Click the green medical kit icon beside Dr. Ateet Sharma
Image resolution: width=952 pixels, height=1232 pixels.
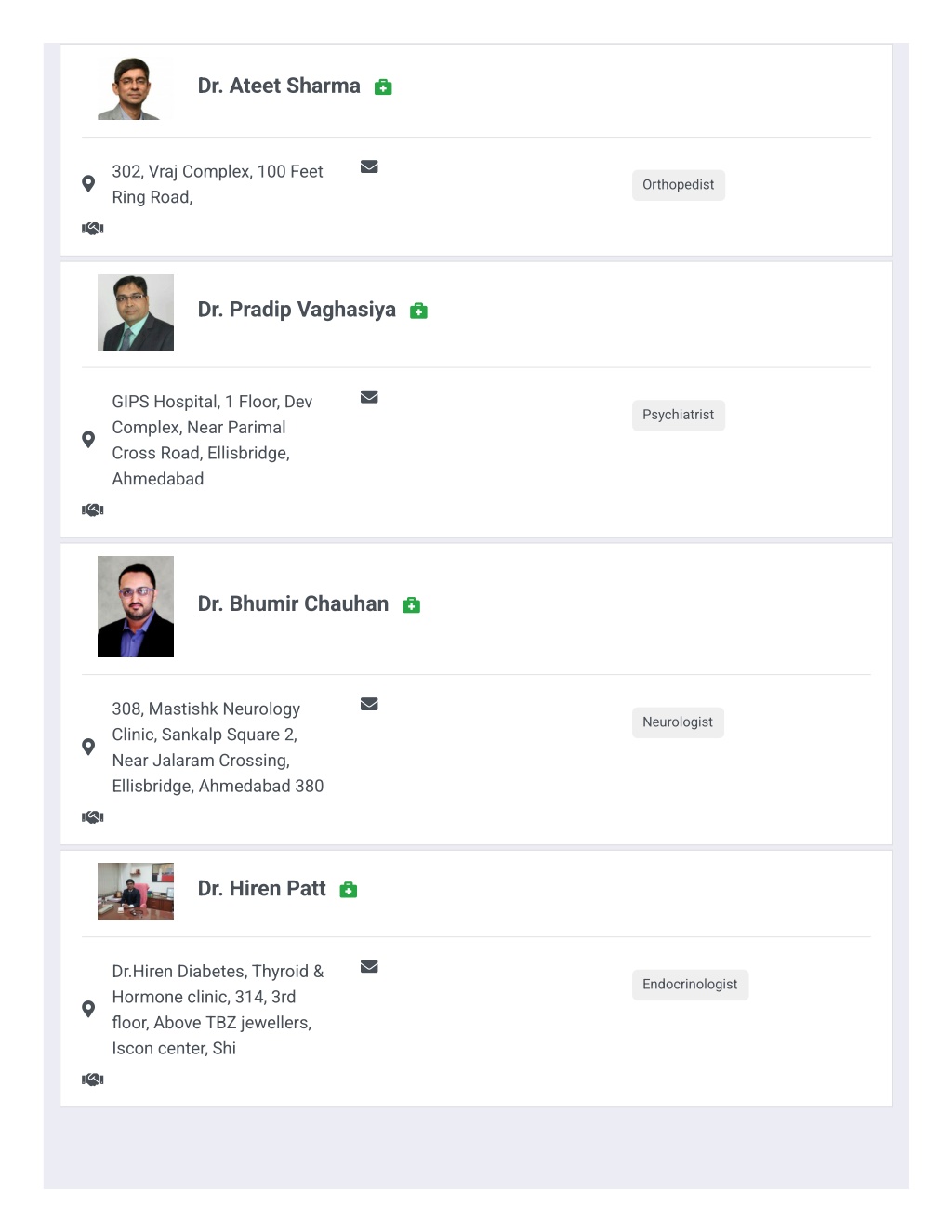[383, 87]
